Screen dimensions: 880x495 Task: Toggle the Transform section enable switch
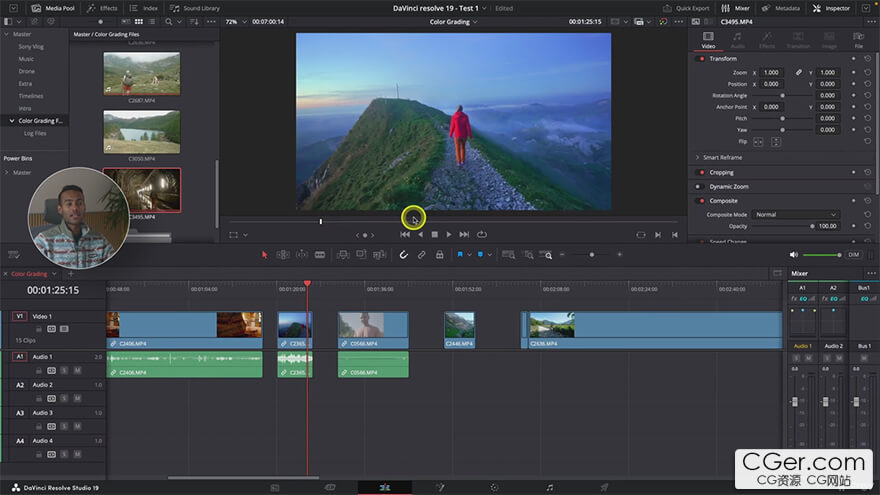tap(700, 59)
